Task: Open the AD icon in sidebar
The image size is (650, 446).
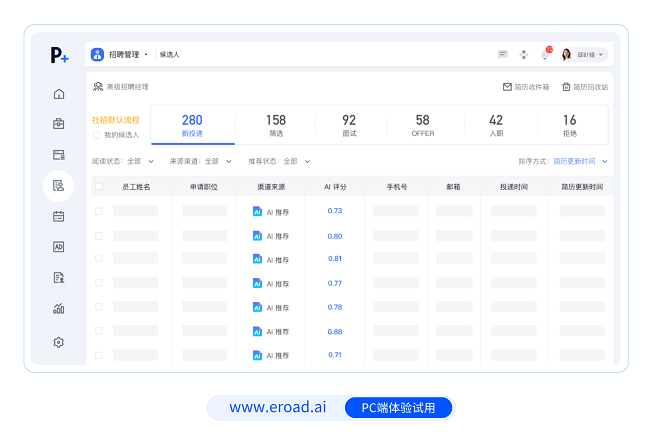Action: click(58, 247)
